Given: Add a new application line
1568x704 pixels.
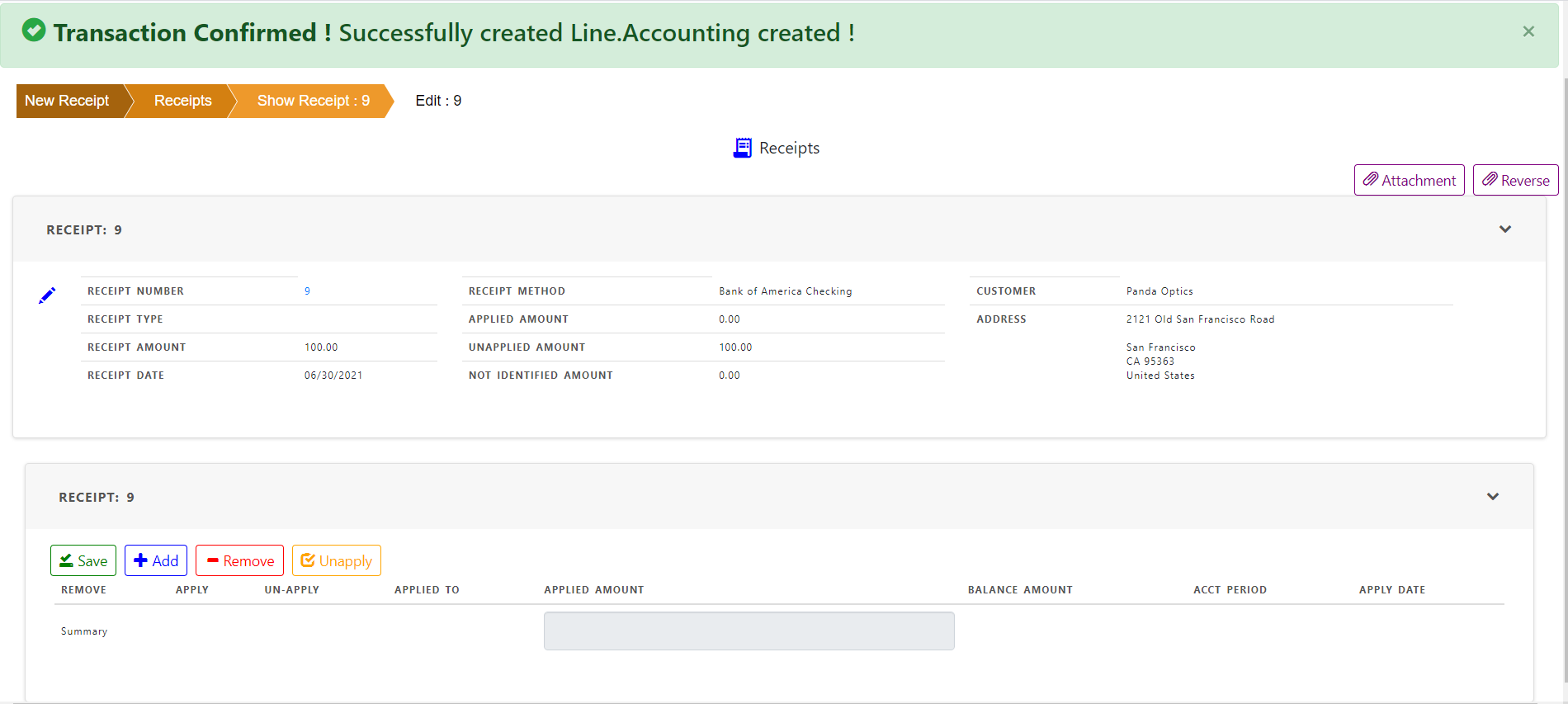Looking at the screenshot, I should pyautogui.click(x=156, y=560).
